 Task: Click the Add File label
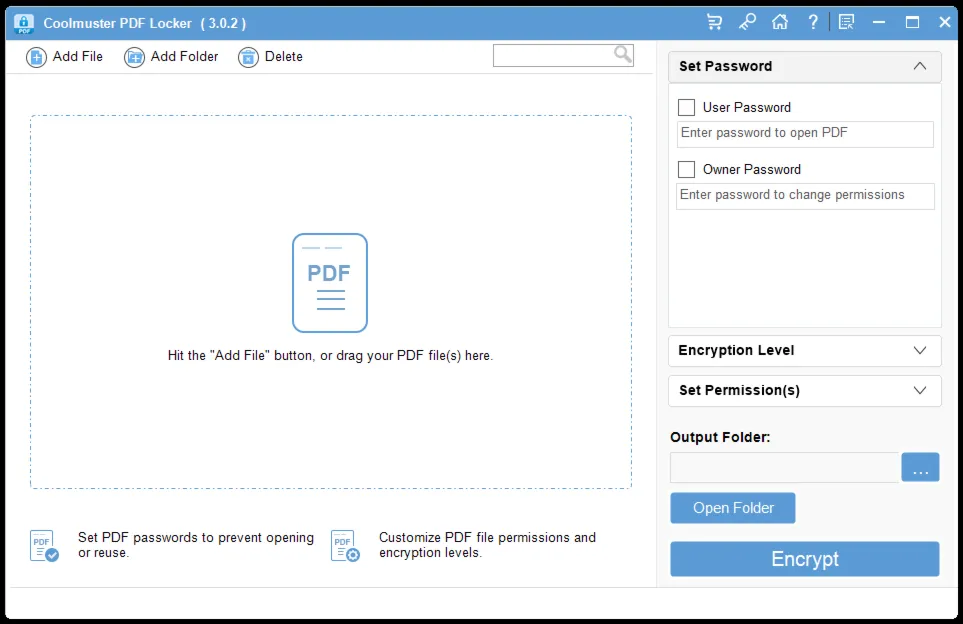pyautogui.click(x=77, y=57)
